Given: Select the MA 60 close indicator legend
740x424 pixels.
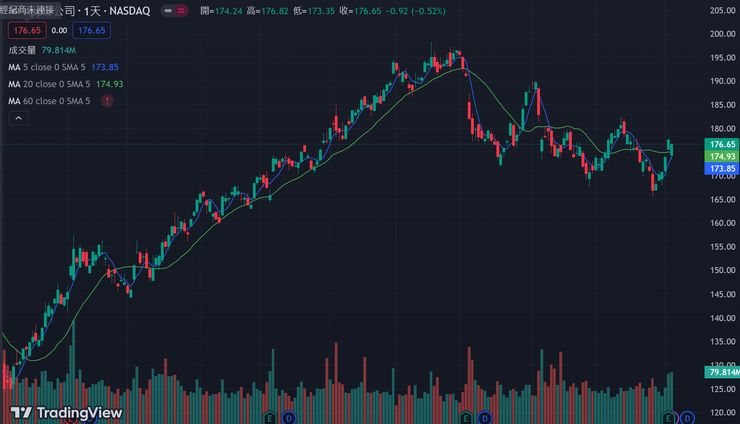Looking at the screenshot, I should coord(50,101).
